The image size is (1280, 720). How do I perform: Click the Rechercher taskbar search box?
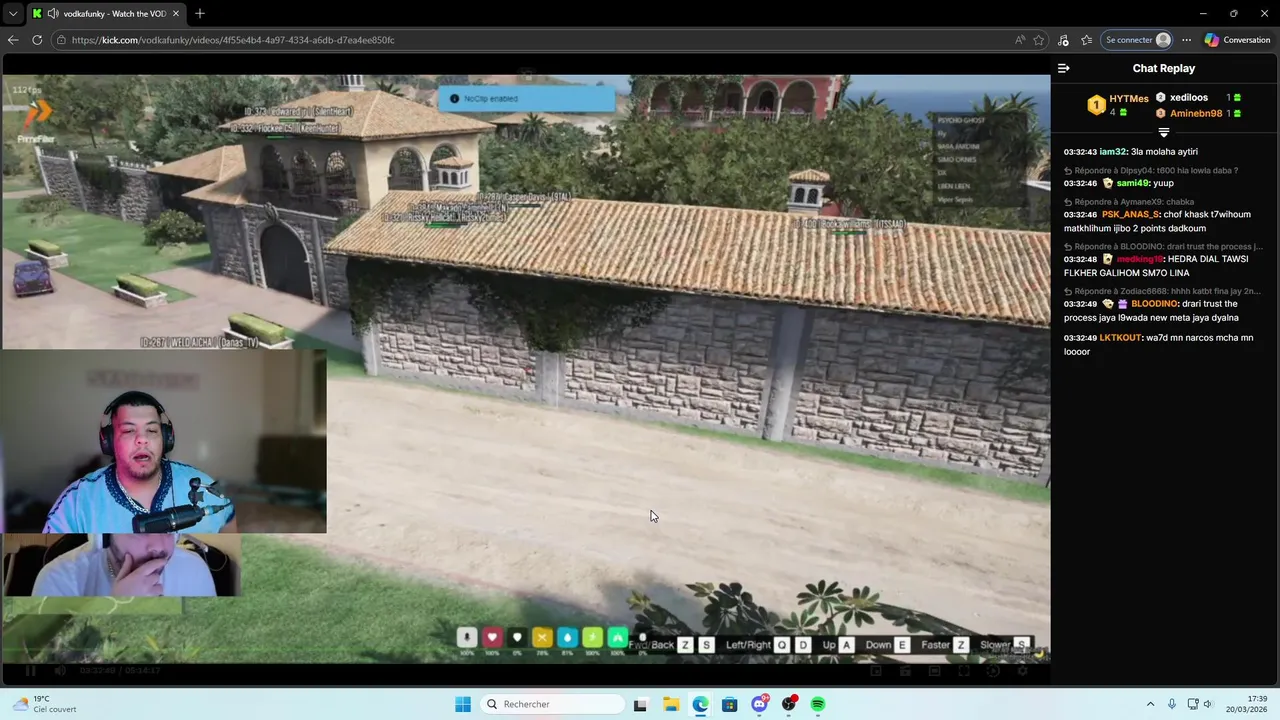[552, 704]
